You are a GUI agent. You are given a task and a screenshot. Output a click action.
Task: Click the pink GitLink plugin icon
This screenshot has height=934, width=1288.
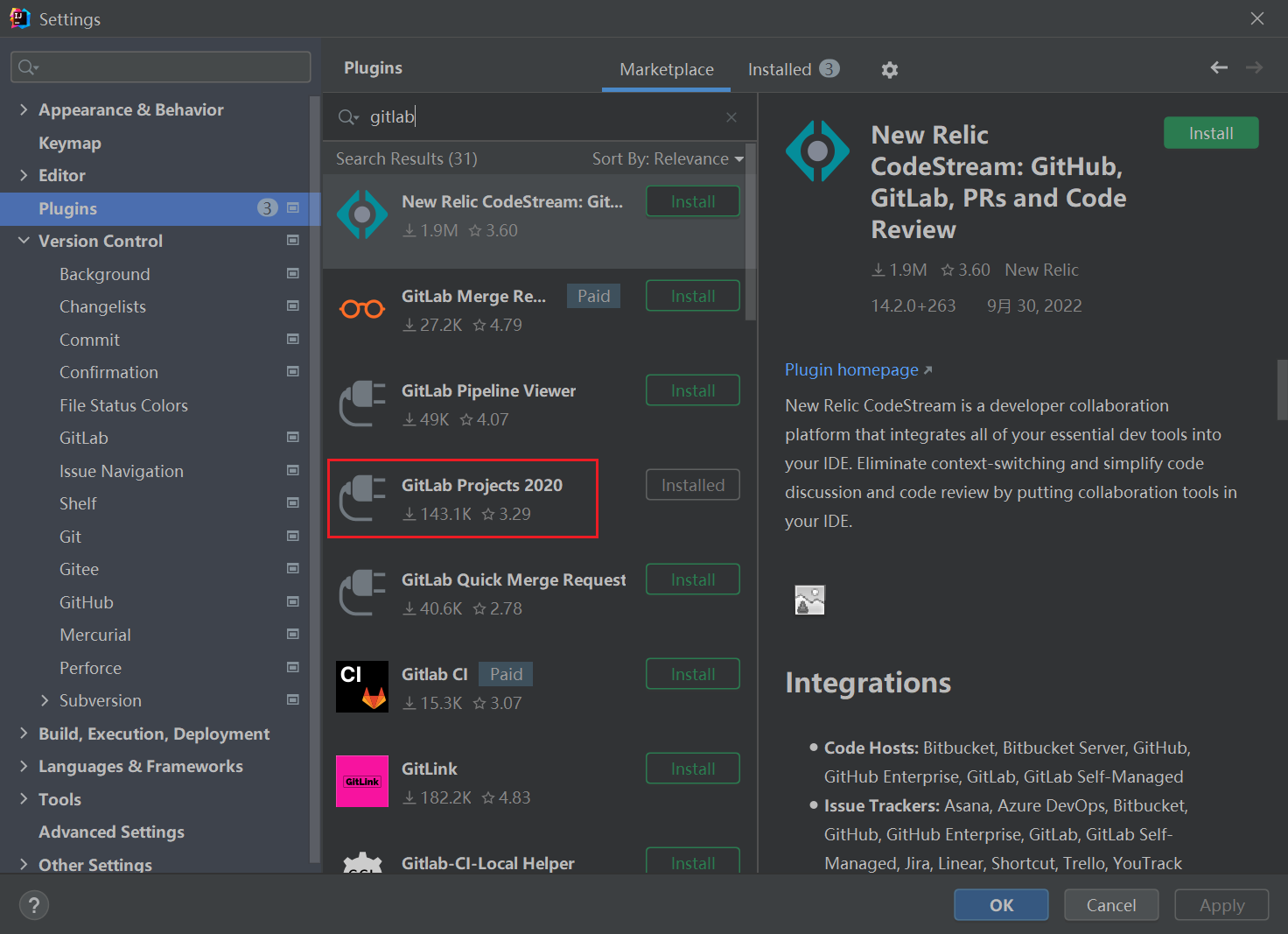[362, 781]
